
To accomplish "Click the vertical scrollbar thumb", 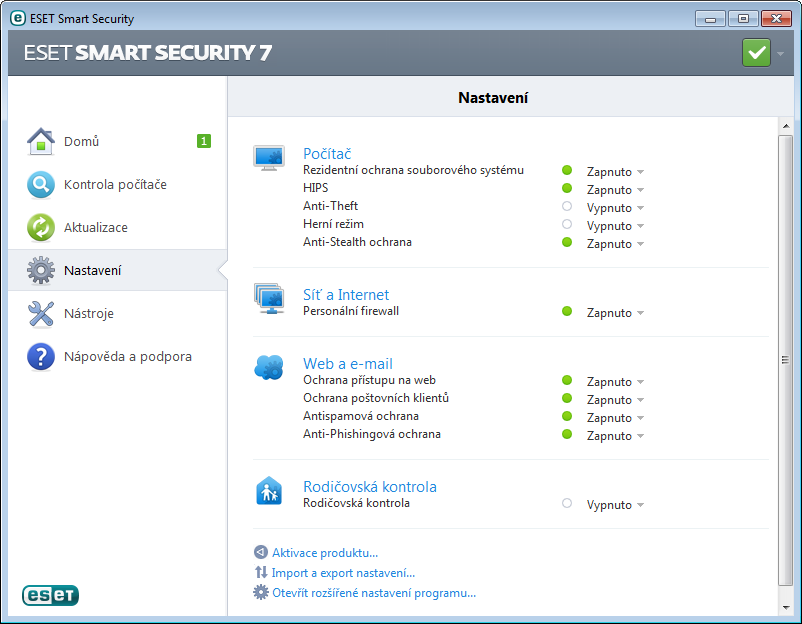I will click(x=785, y=360).
